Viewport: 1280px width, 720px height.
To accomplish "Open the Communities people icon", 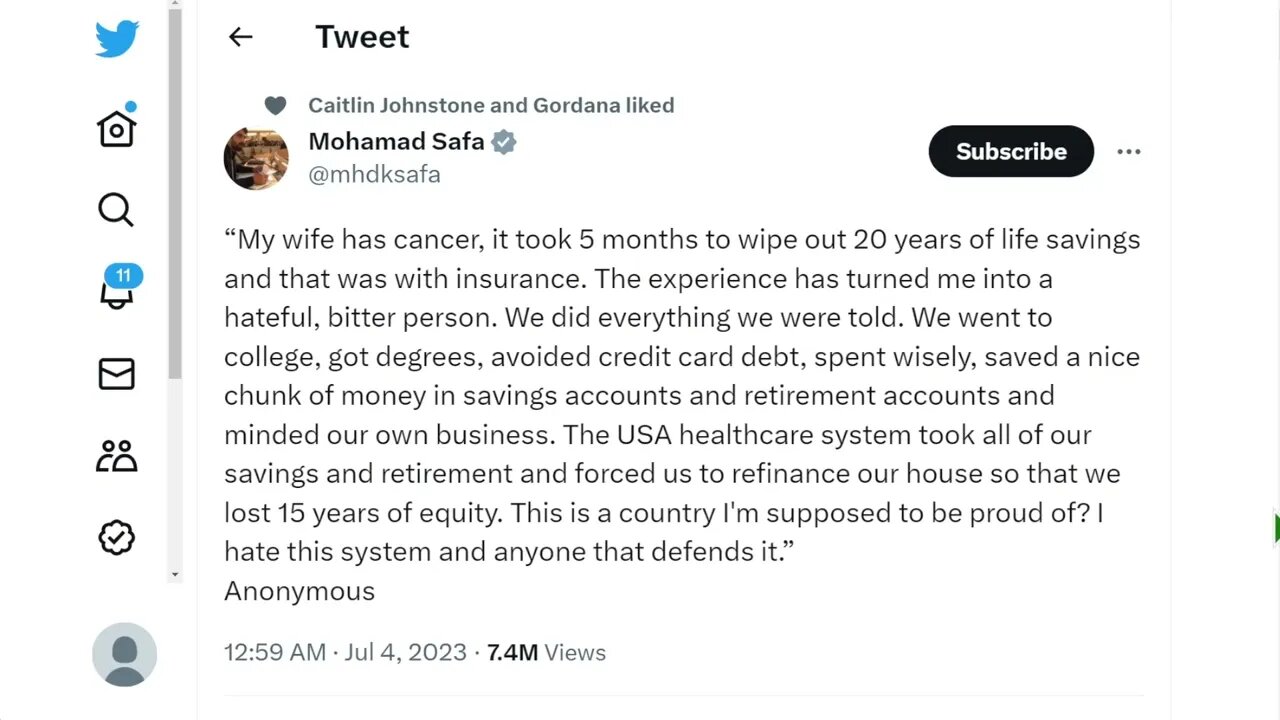I will point(117,456).
